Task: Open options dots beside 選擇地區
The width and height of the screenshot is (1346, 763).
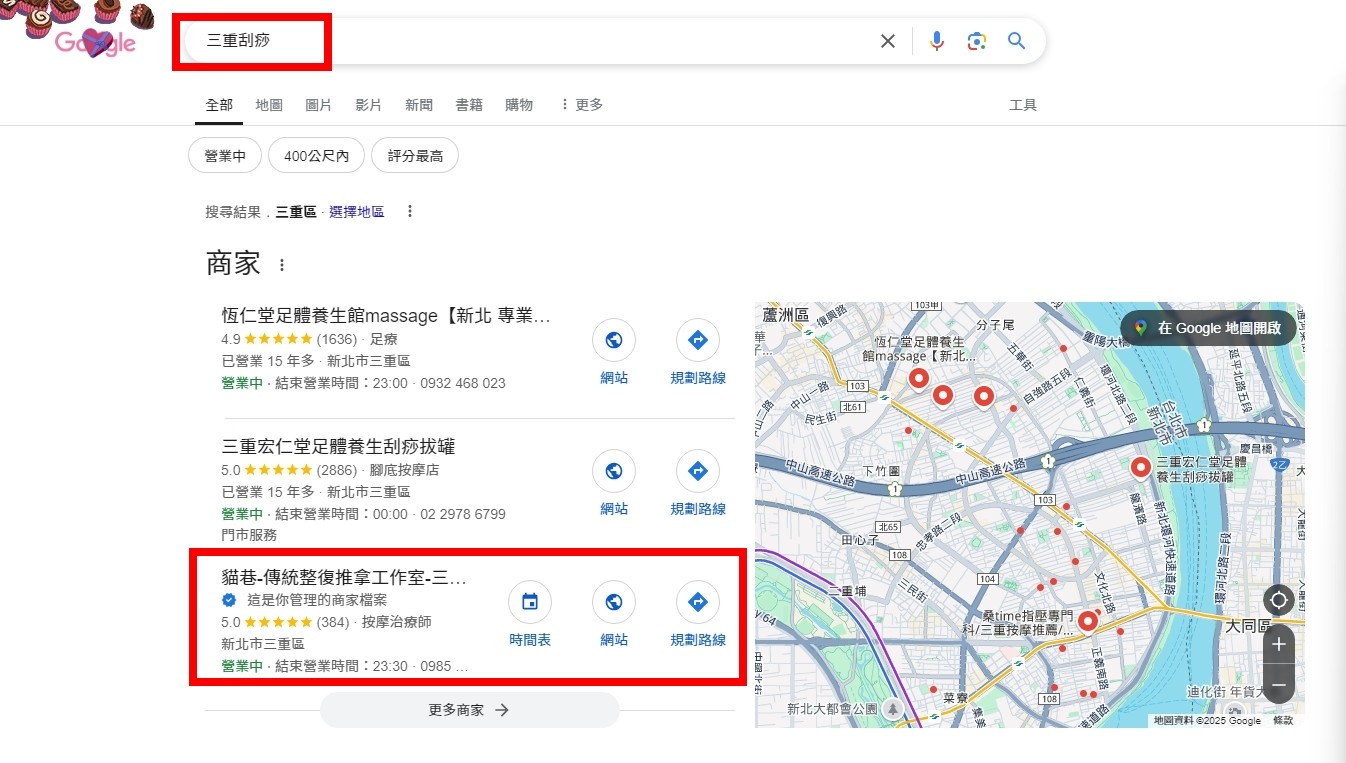Action: coord(409,212)
